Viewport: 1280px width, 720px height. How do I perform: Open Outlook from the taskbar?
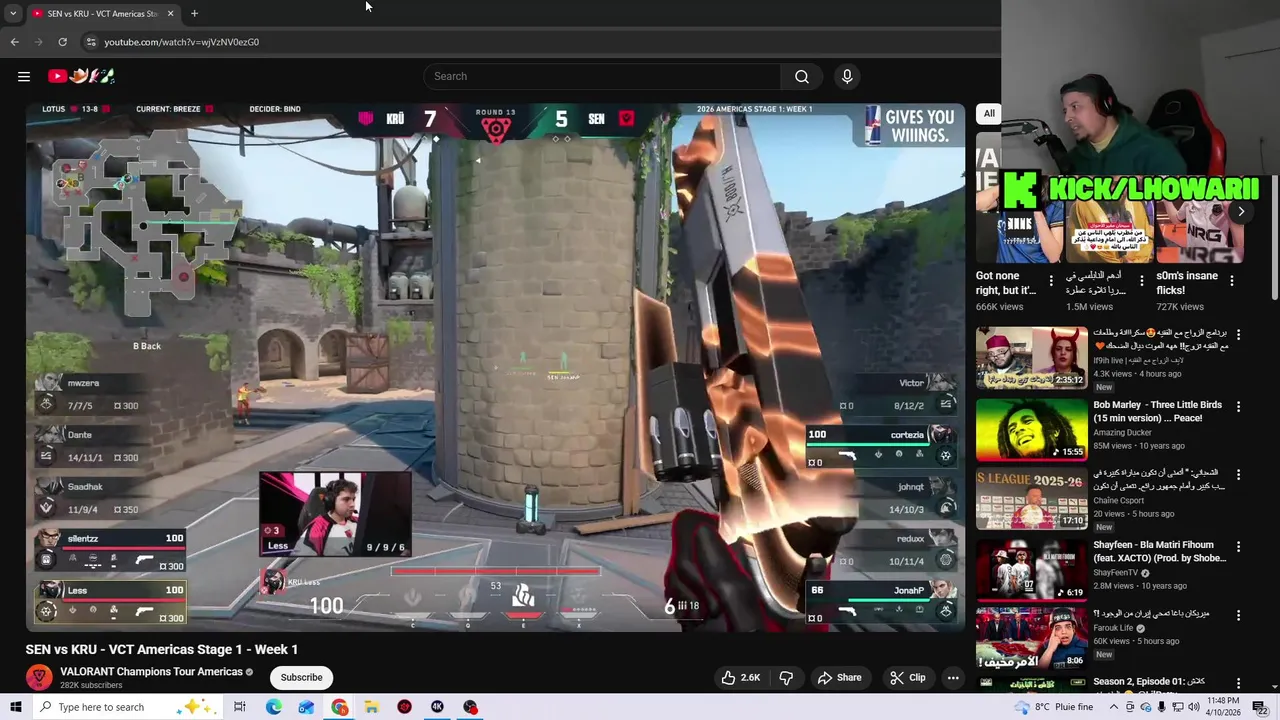tap(306, 707)
